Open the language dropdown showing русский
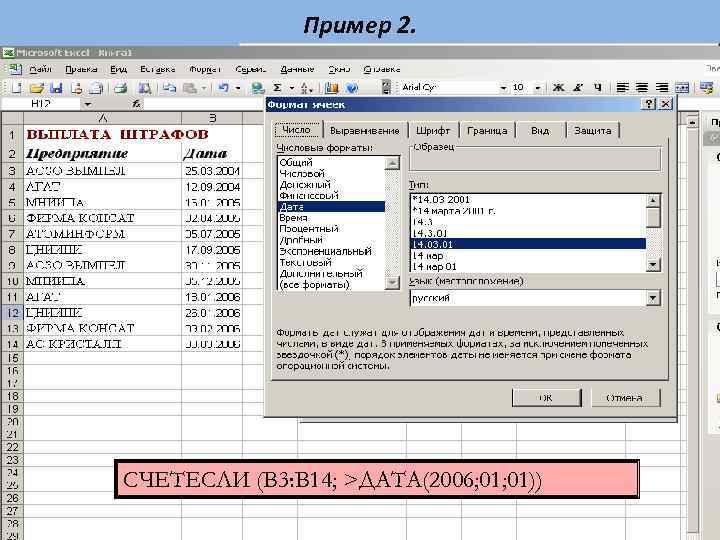 point(652,298)
